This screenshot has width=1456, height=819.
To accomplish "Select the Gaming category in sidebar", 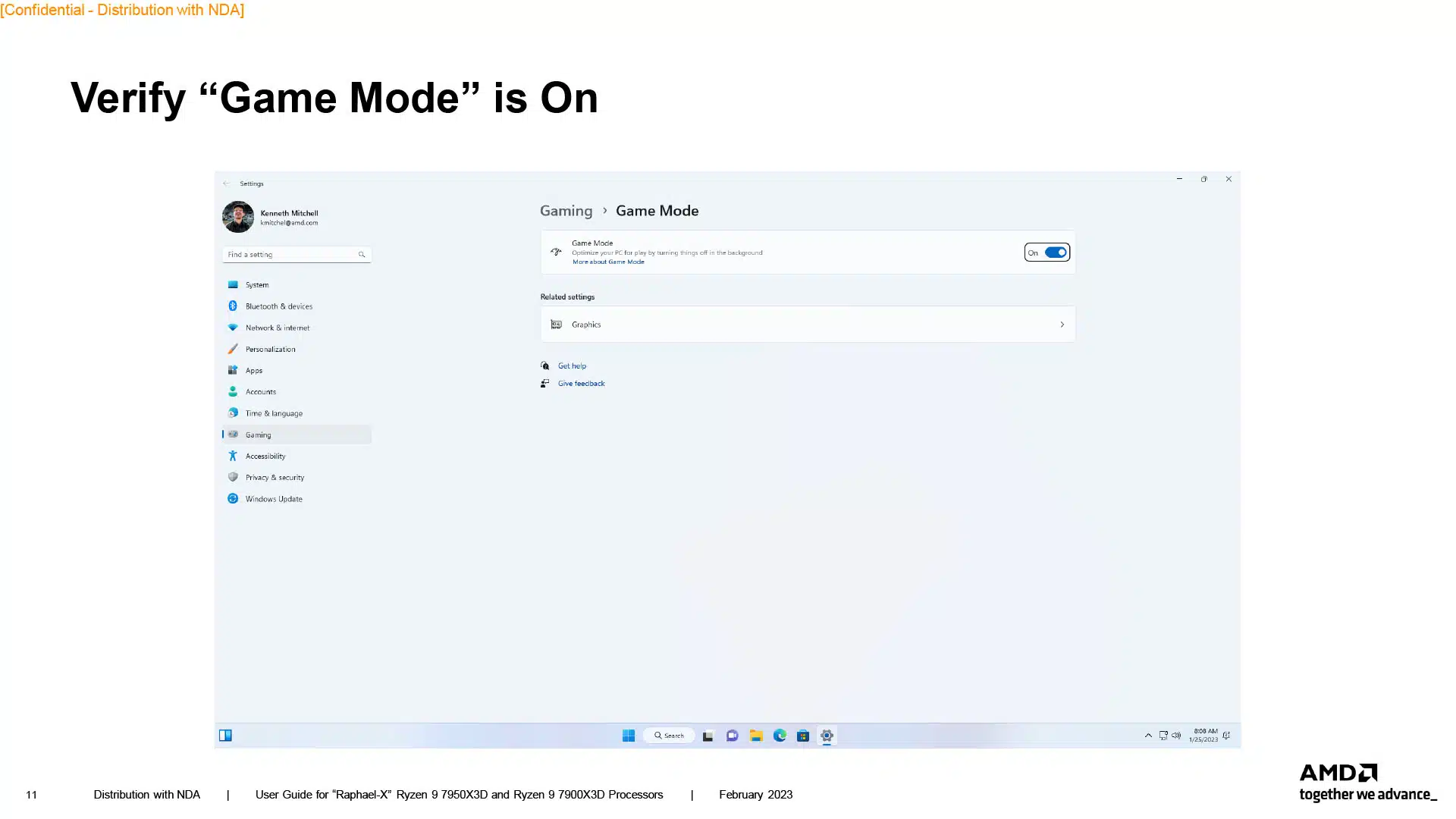I will (297, 435).
